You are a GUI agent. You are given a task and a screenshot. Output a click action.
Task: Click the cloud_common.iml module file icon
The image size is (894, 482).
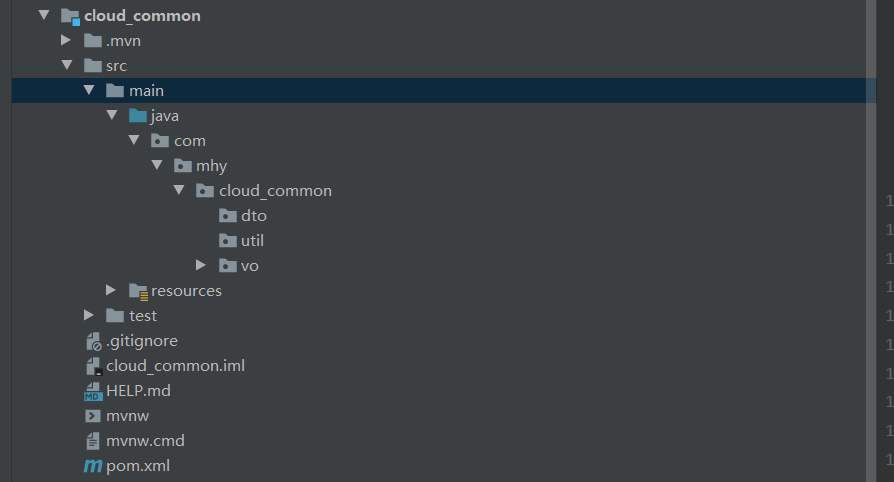coord(94,366)
